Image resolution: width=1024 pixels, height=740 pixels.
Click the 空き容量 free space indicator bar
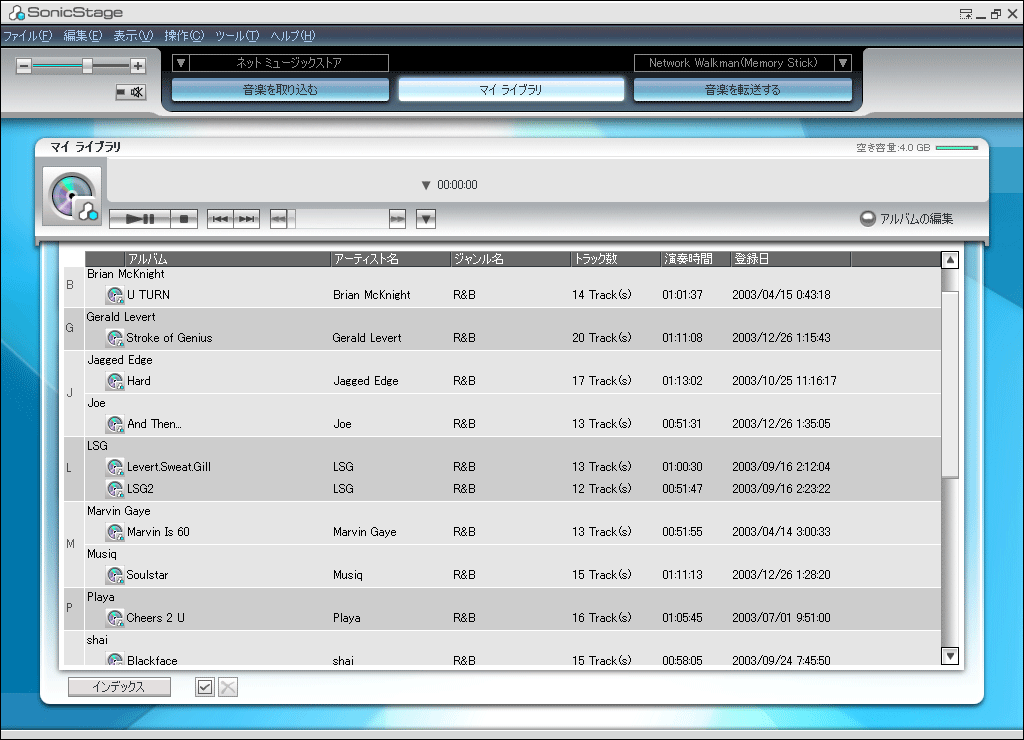(957, 148)
